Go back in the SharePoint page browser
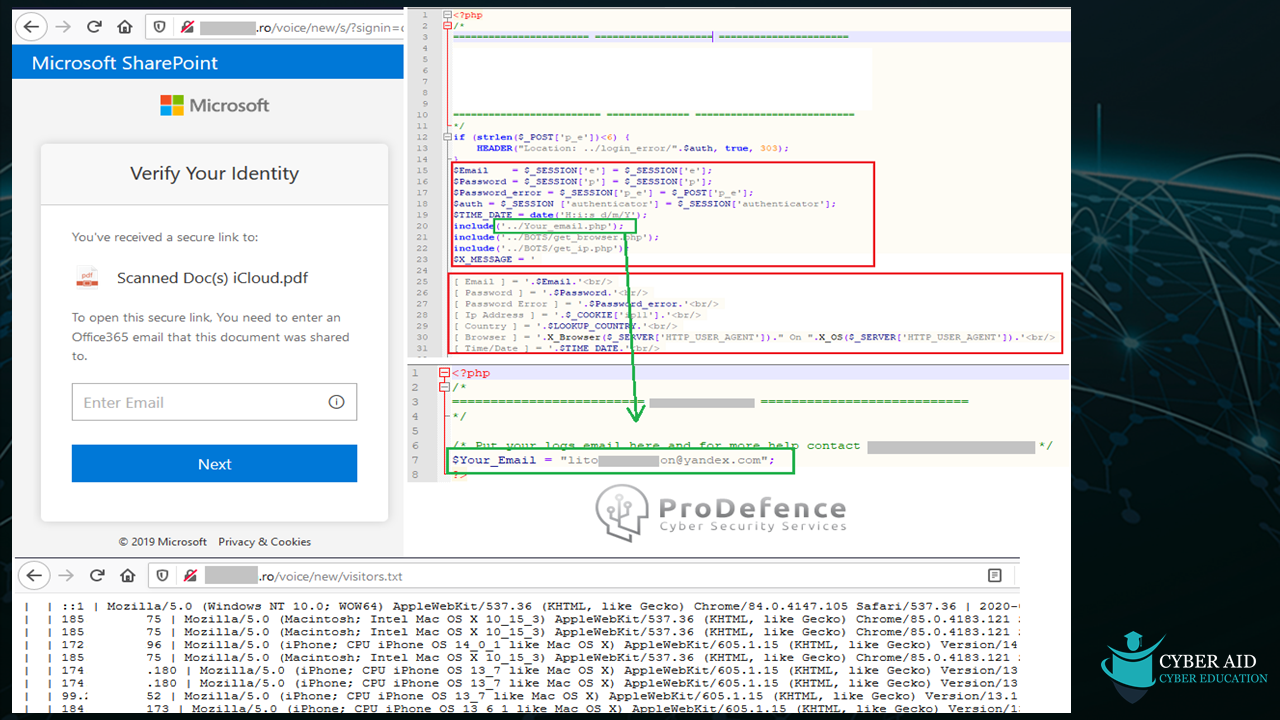This screenshot has height=720, width=1280. pos(33,27)
